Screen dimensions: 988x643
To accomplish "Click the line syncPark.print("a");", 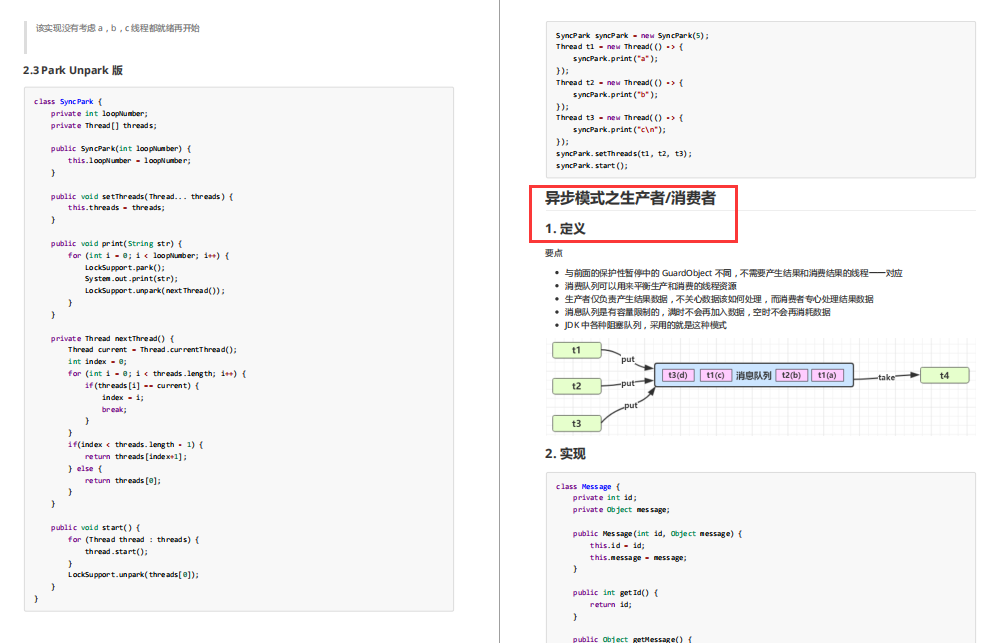I will [x=615, y=59].
